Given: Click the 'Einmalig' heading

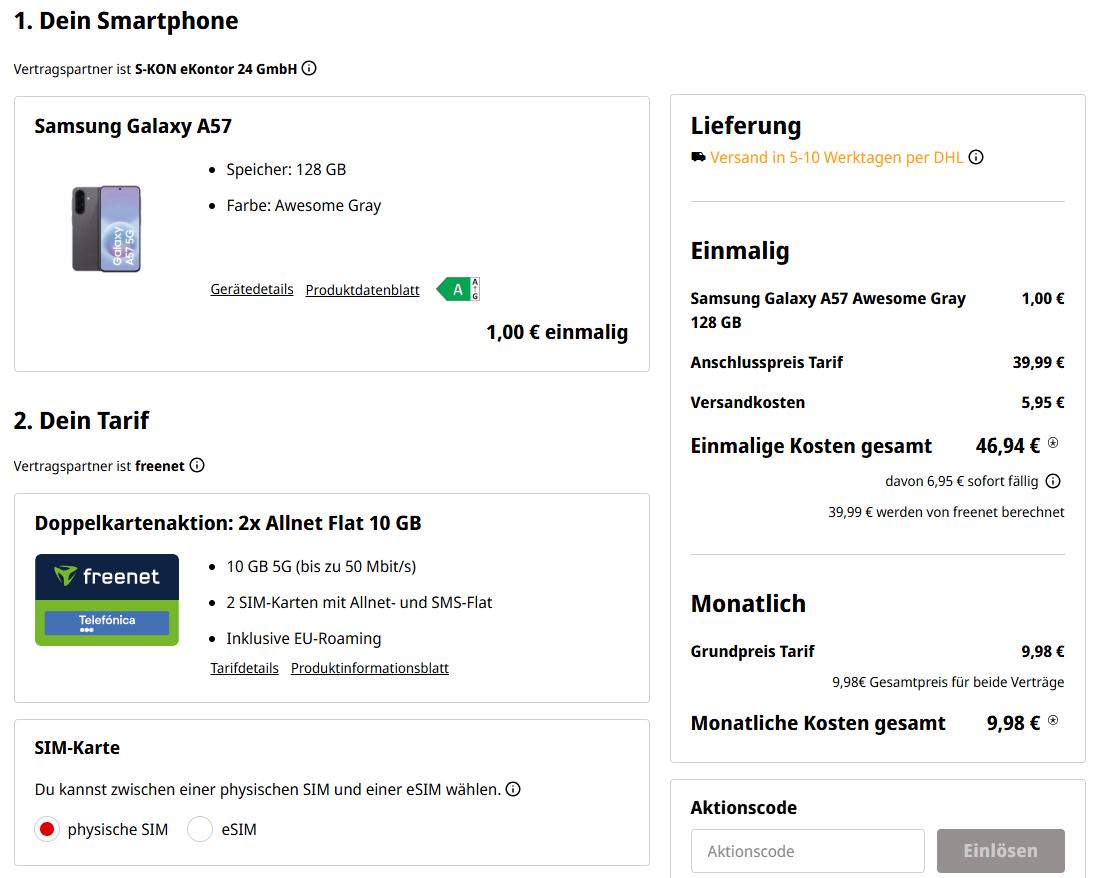Looking at the screenshot, I should point(740,250).
